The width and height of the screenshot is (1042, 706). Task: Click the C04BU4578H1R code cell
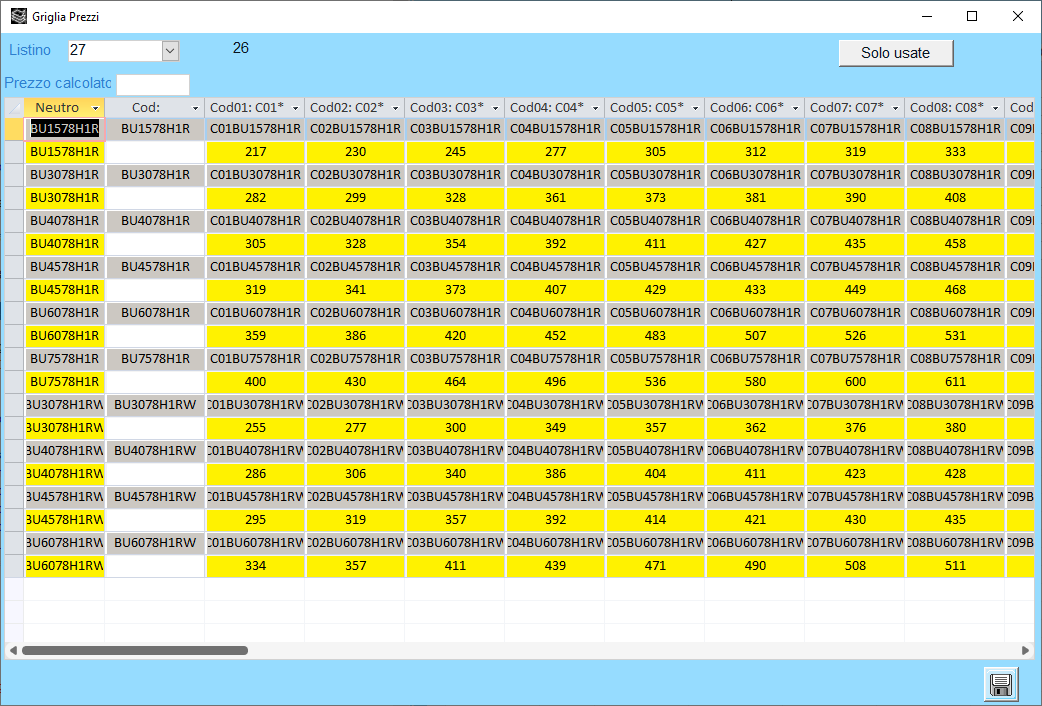(x=556, y=267)
